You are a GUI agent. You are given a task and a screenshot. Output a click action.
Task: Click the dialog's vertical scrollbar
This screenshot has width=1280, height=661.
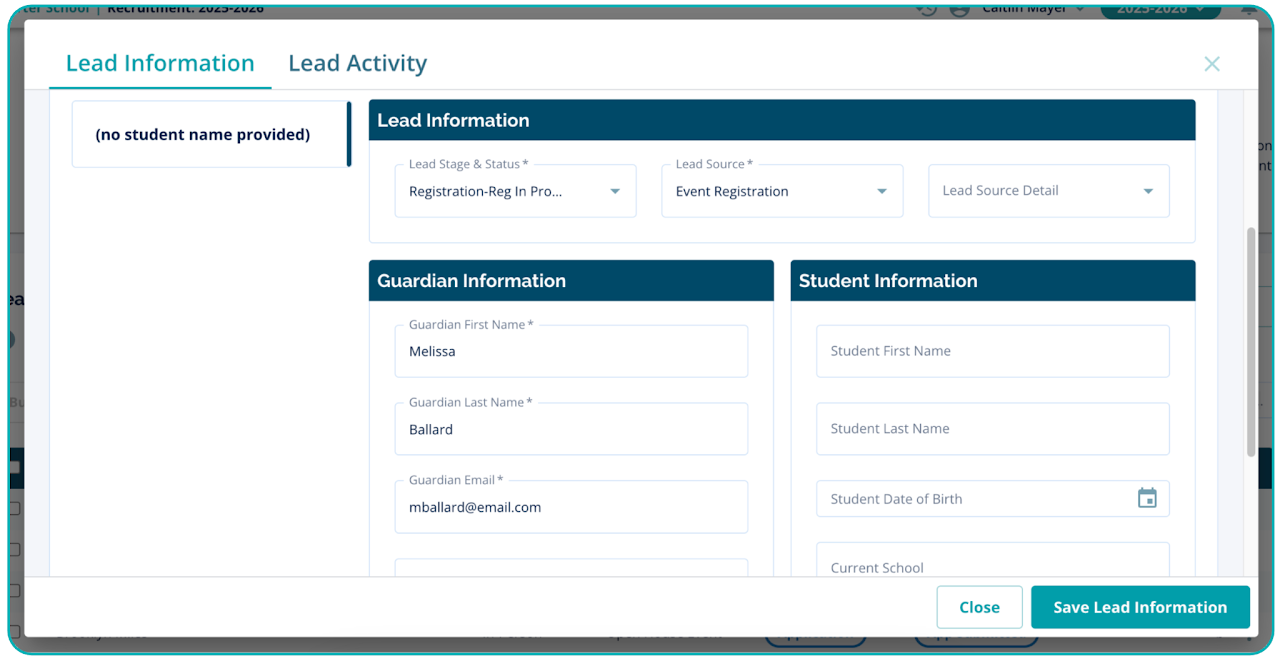[x=1250, y=340]
